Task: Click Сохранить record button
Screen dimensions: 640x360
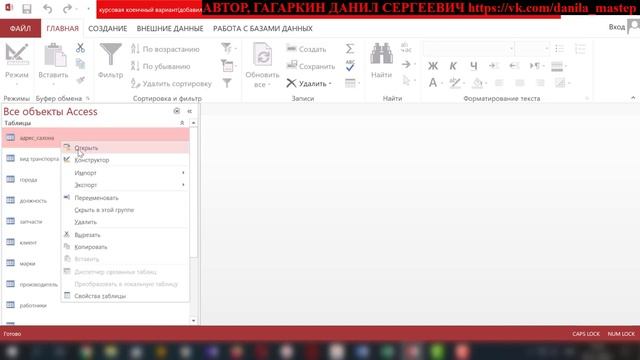Action: click(311, 66)
